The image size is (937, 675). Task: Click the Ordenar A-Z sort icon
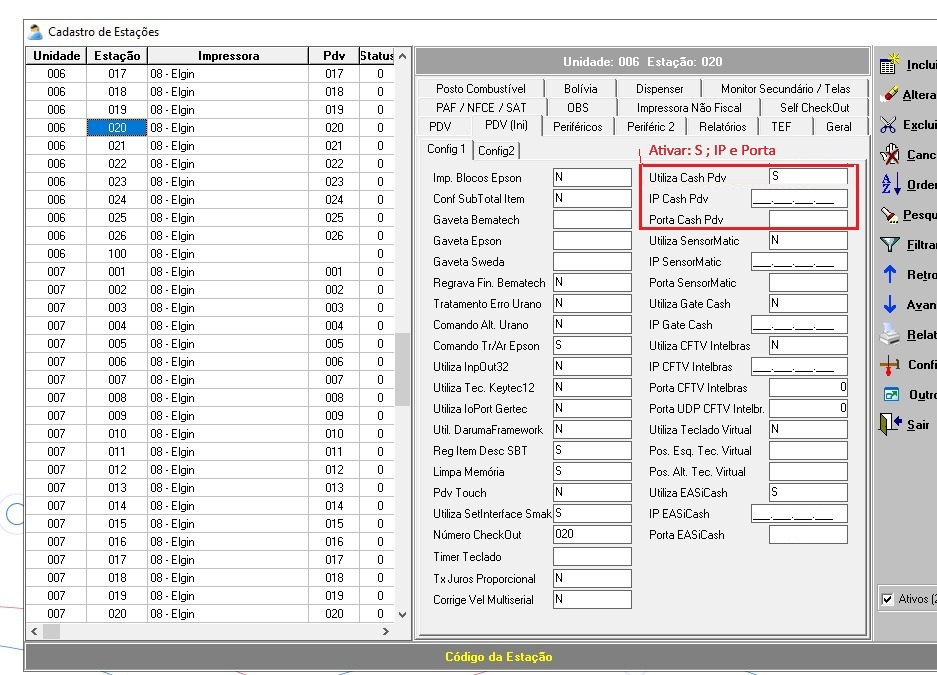point(890,185)
